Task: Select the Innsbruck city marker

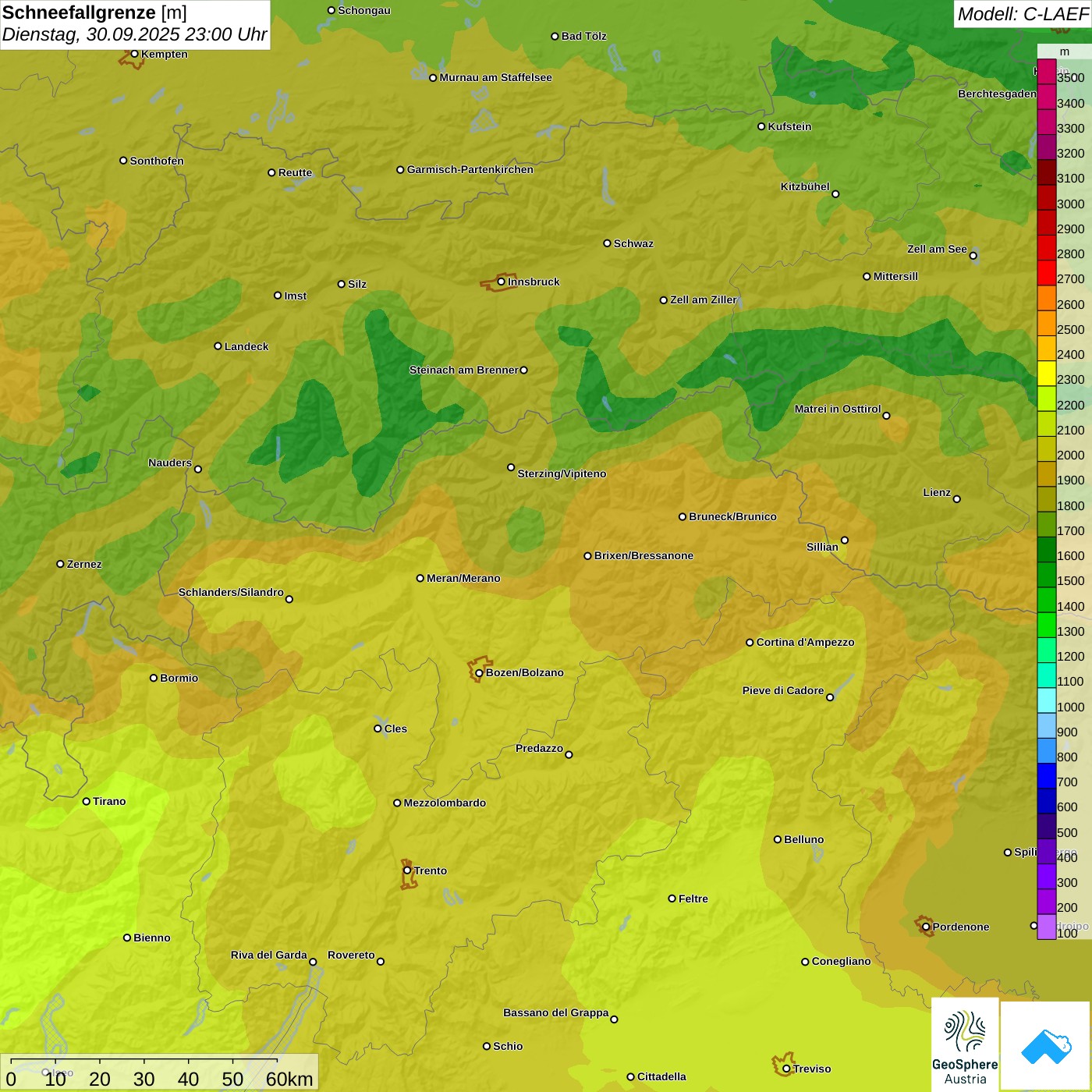Action: tap(502, 282)
